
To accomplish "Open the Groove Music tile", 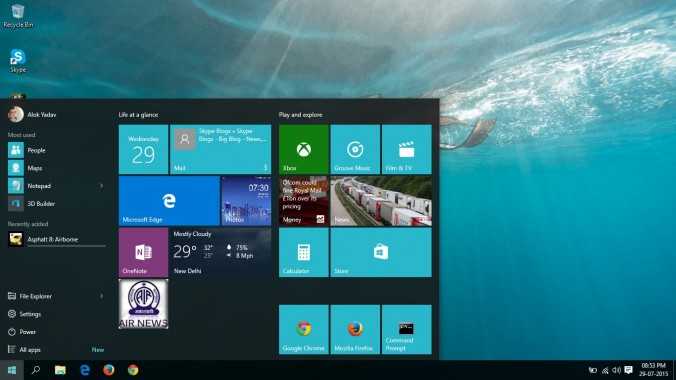I will 355,149.
